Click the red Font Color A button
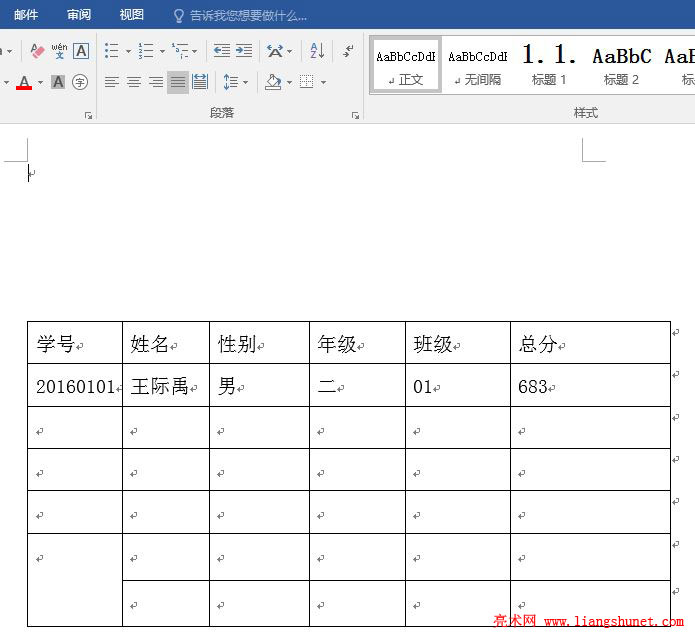This screenshot has width=695, height=637. pos(24,82)
